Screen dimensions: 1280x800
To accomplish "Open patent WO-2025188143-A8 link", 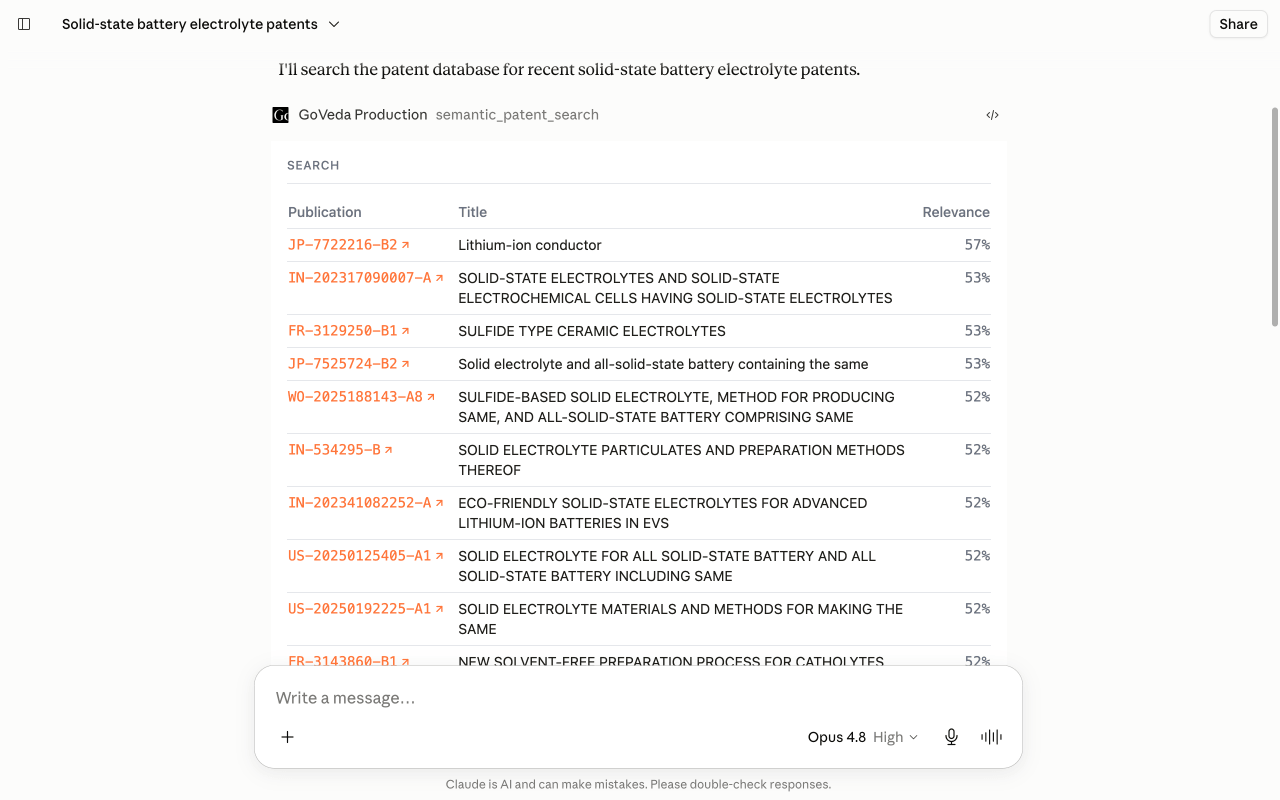I will (355, 397).
